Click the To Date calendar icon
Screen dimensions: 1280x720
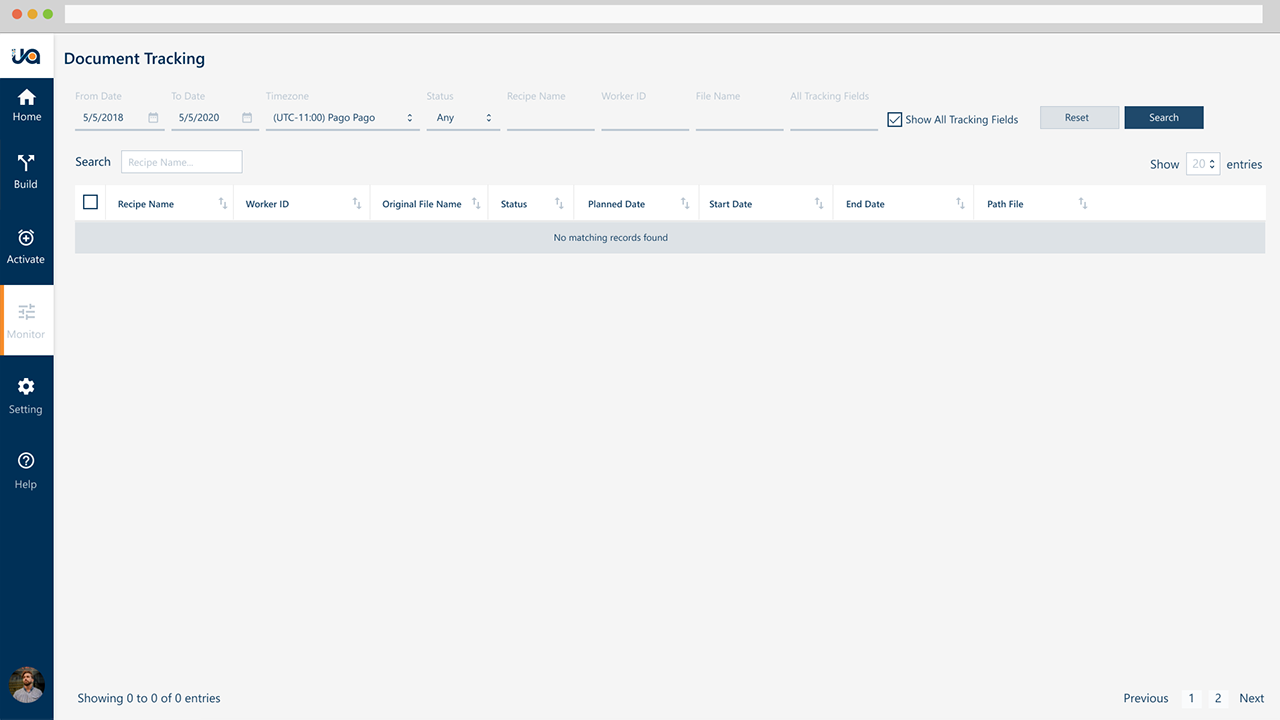(x=247, y=118)
